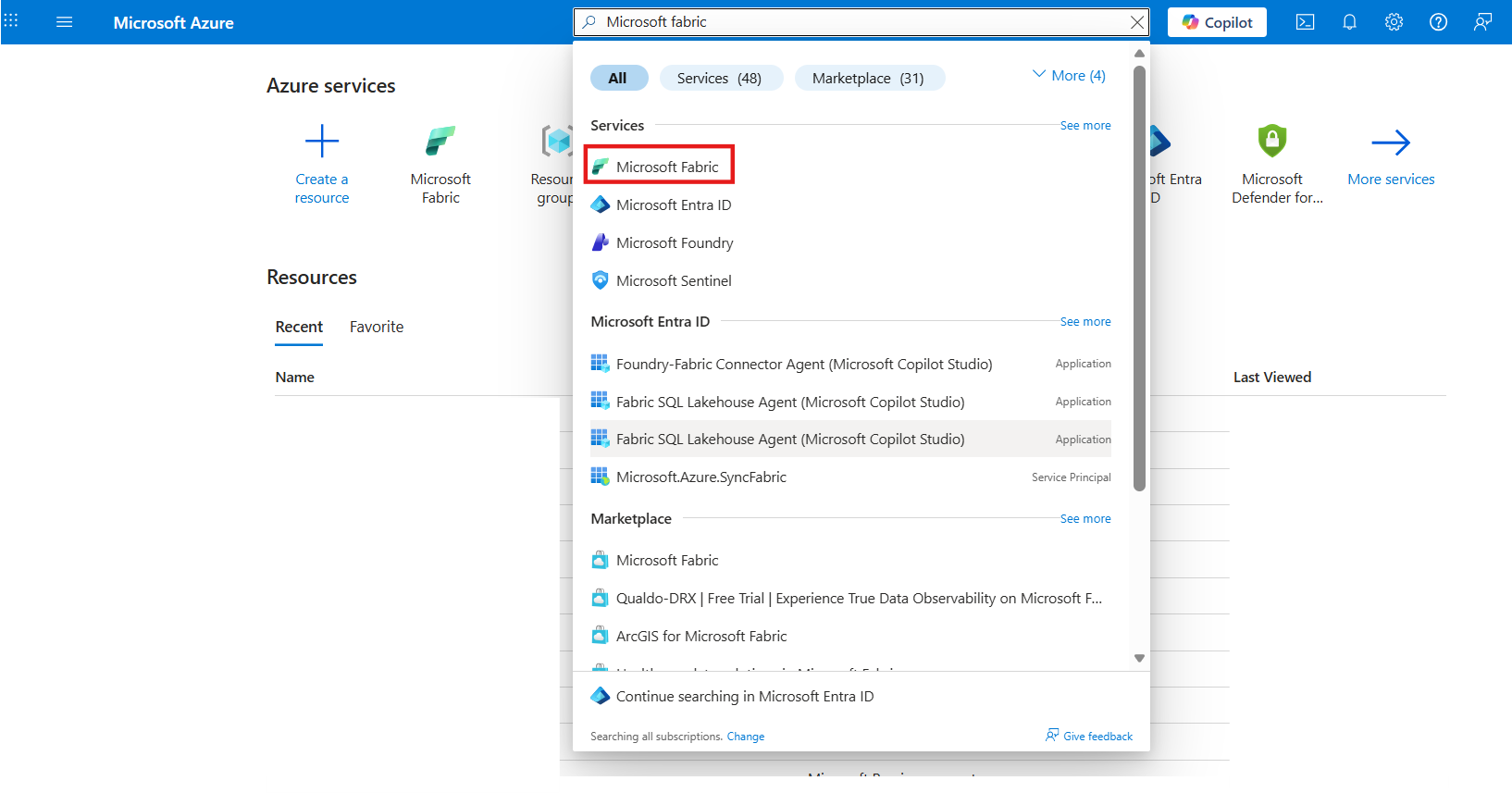Open Microsoft.Azure.SyncFabric service principal
This screenshot has width=1512, height=793.
[850, 477]
